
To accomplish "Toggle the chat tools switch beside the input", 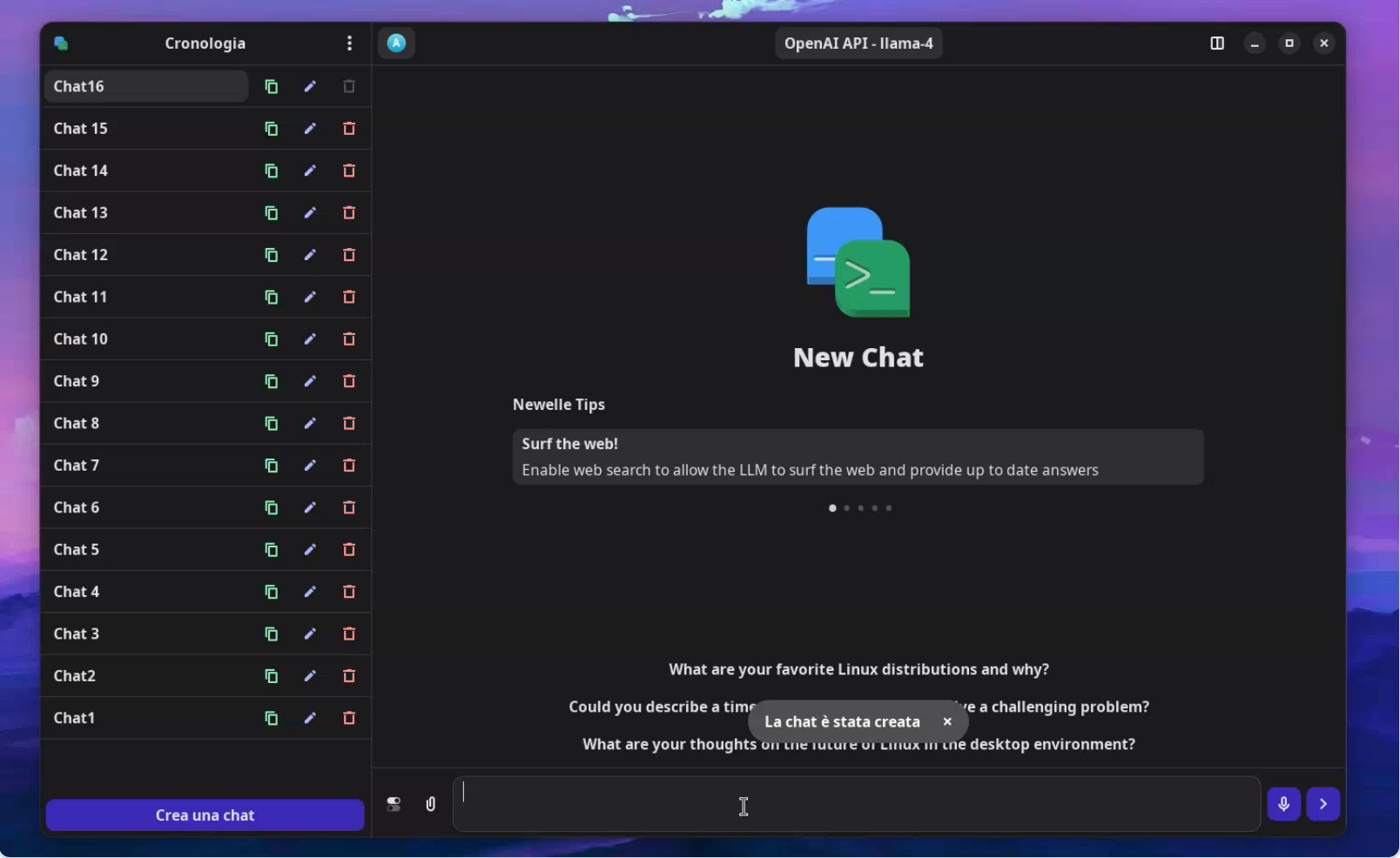I will click(394, 804).
